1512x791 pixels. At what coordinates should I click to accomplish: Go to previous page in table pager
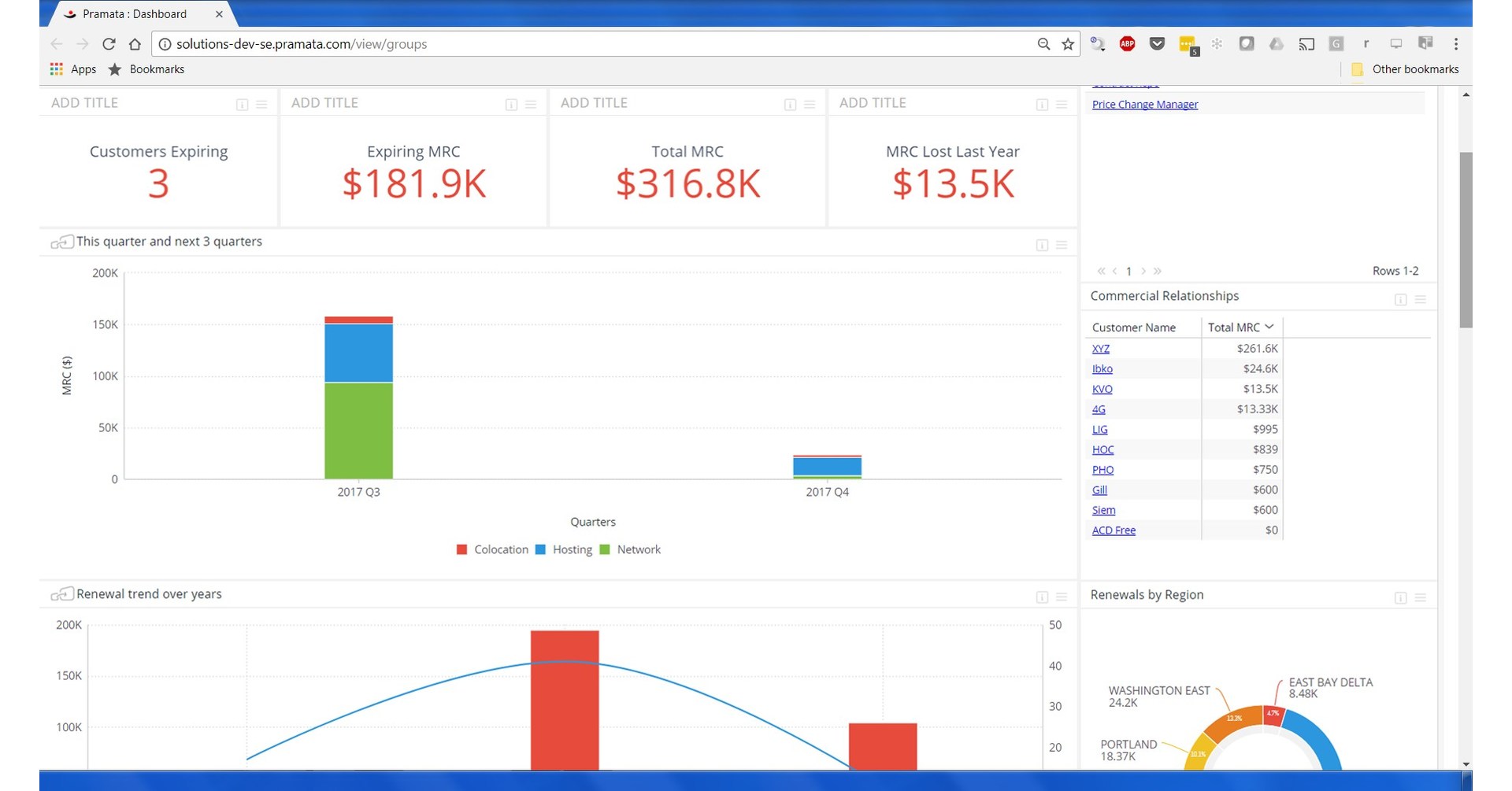coord(1114,272)
